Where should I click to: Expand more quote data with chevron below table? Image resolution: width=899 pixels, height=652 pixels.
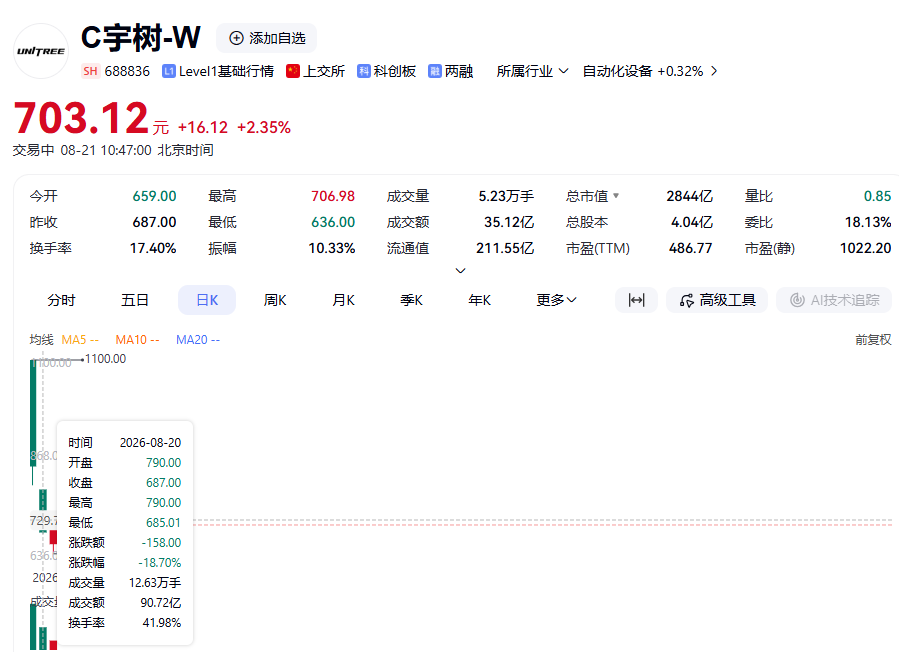coord(460,270)
